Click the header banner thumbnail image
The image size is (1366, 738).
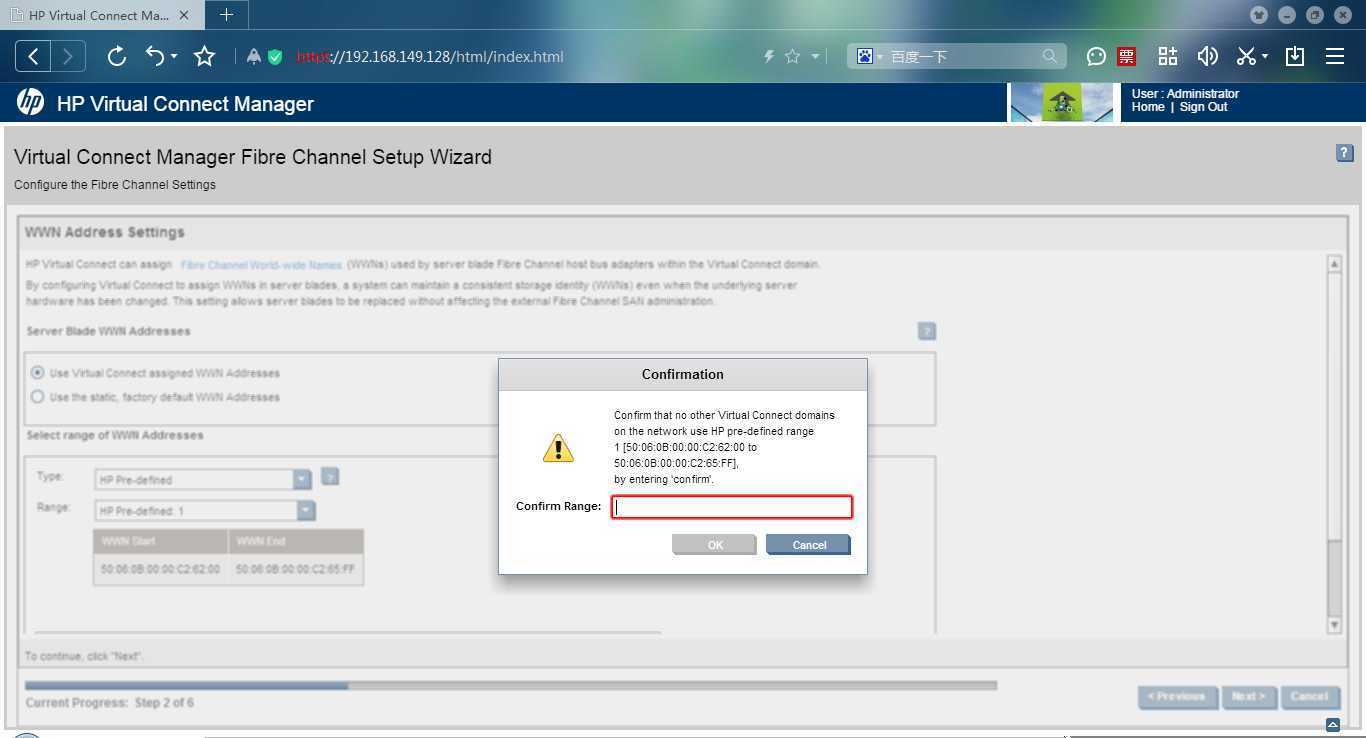(x=1062, y=102)
